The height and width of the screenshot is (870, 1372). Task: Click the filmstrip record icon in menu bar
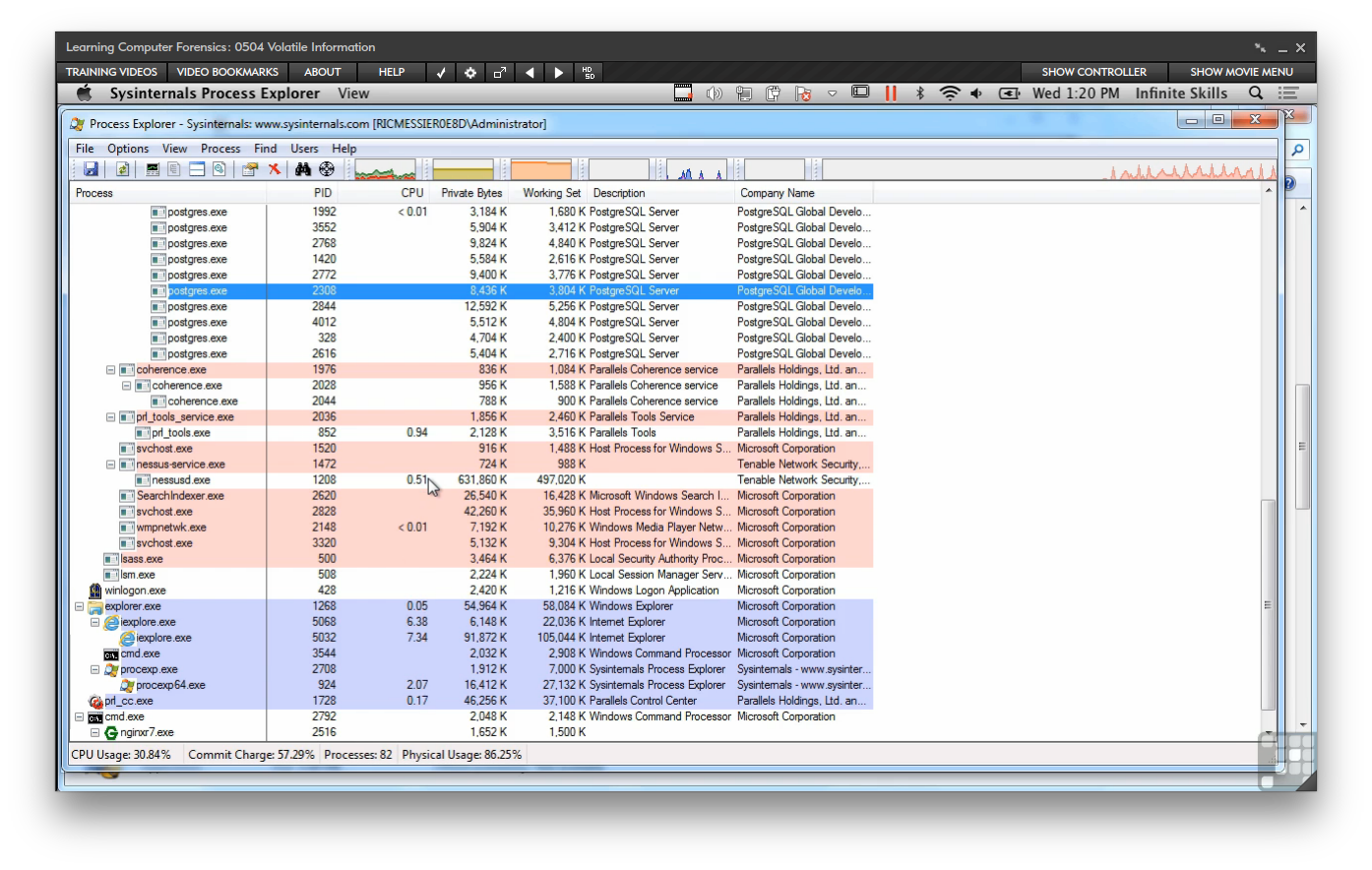683,93
